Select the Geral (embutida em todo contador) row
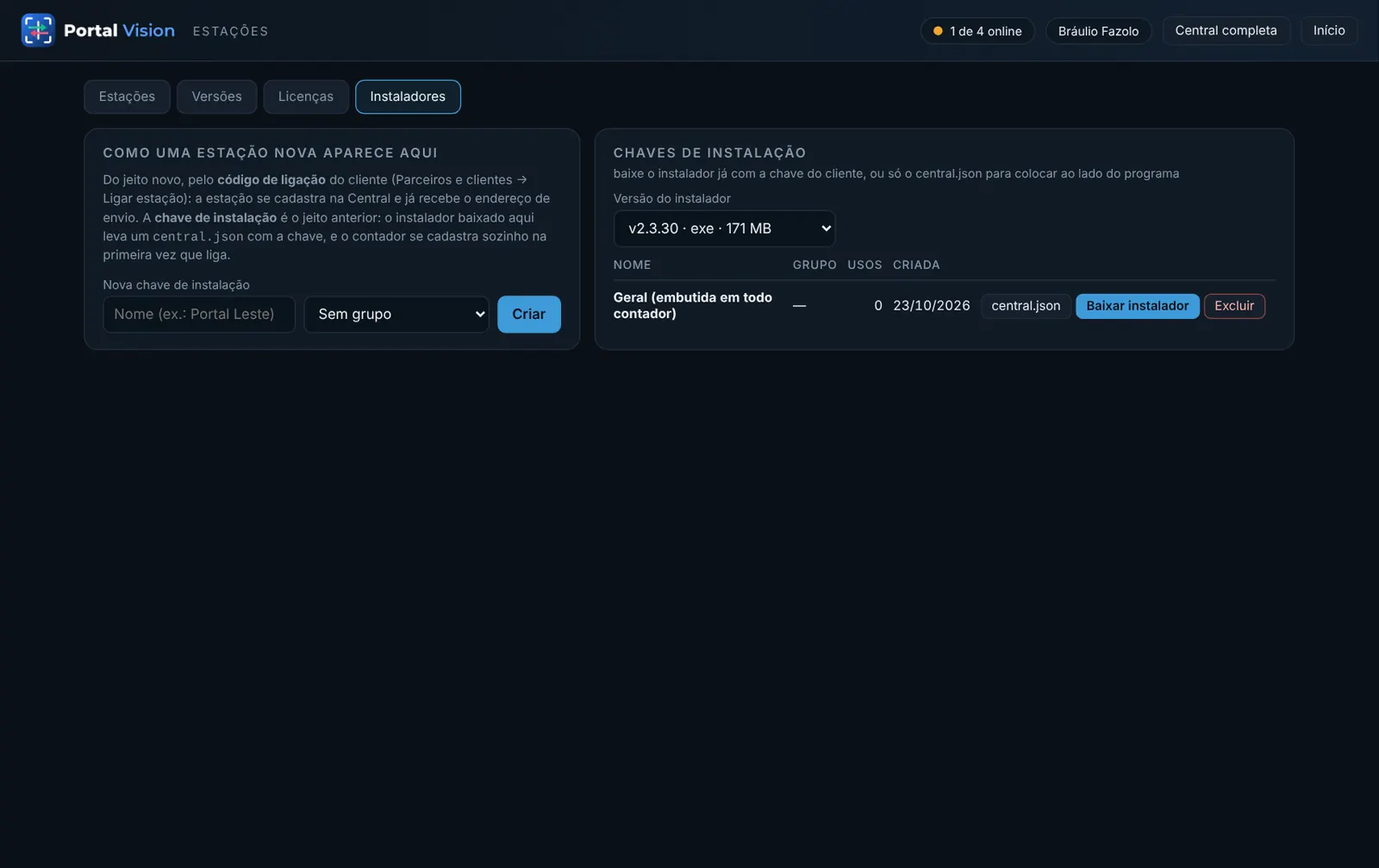Screen dimensions: 1379x868 tap(944, 306)
